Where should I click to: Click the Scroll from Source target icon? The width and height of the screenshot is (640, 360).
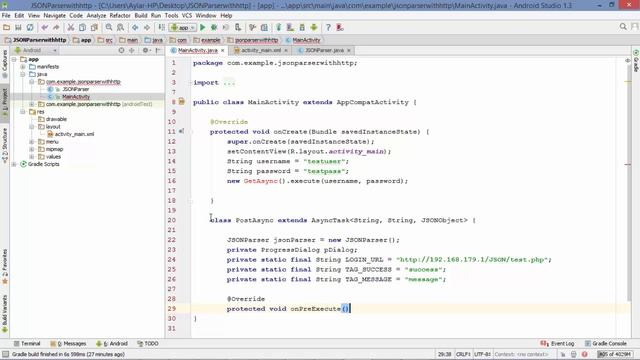[121, 50]
